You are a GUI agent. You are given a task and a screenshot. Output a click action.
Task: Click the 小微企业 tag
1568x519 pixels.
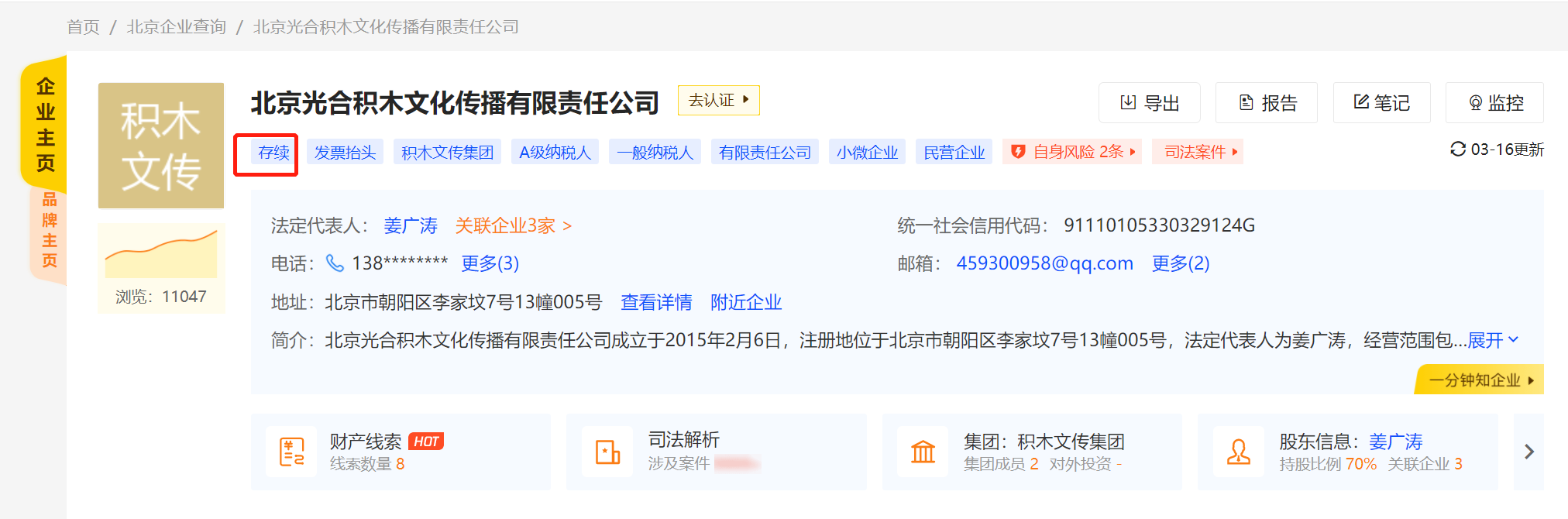click(x=868, y=153)
